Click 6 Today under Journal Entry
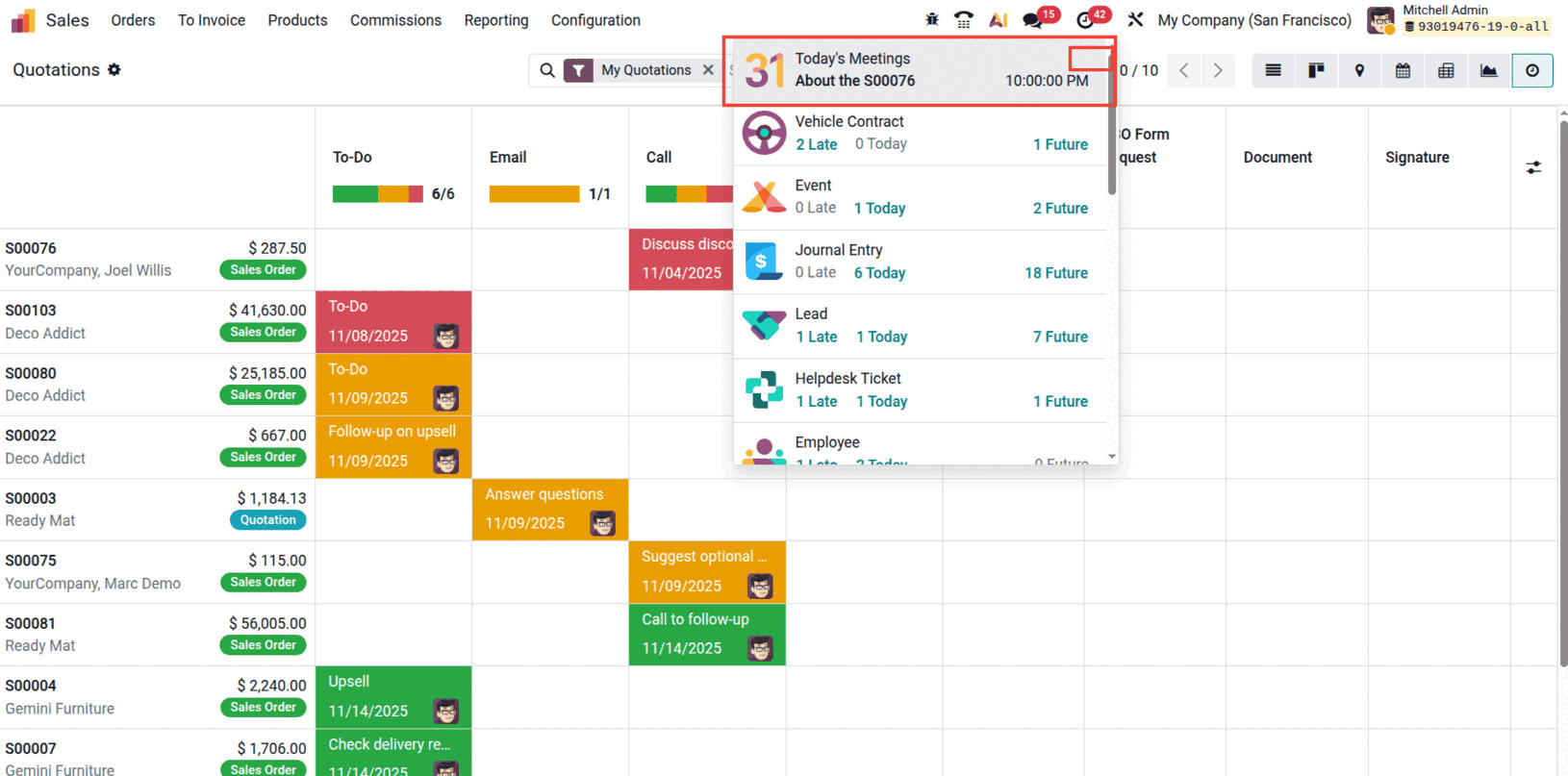1568x776 pixels. (879, 273)
